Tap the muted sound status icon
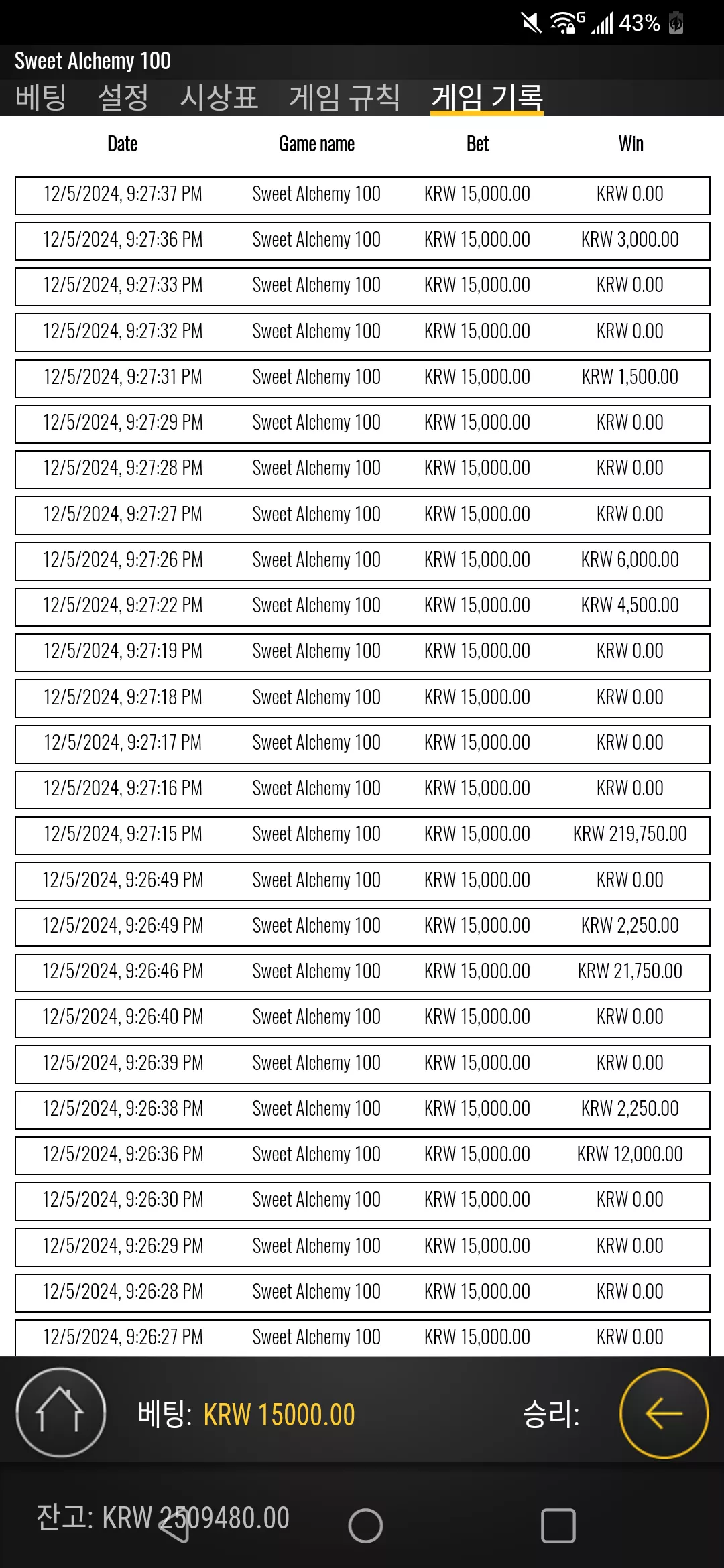 click(531, 23)
